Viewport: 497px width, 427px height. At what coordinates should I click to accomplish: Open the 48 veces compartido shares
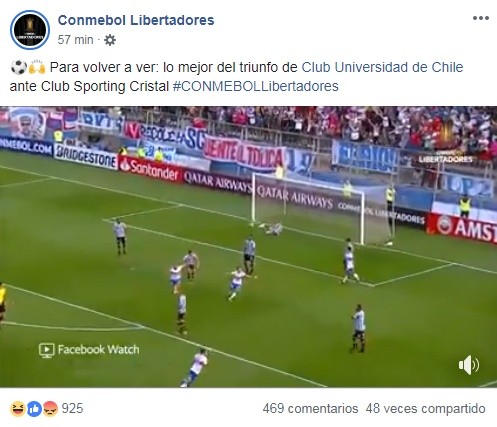tap(425, 409)
